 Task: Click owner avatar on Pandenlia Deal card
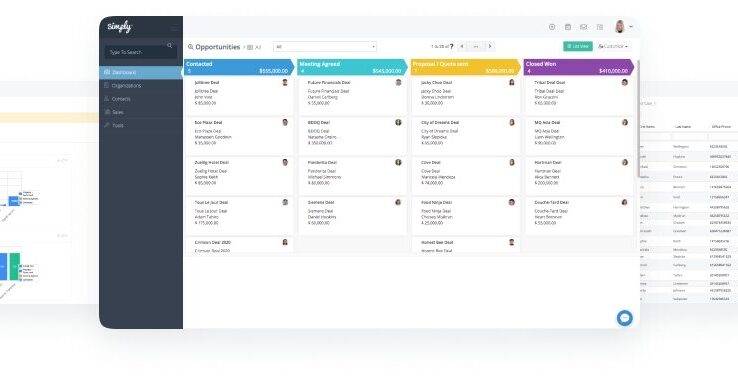click(398, 162)
